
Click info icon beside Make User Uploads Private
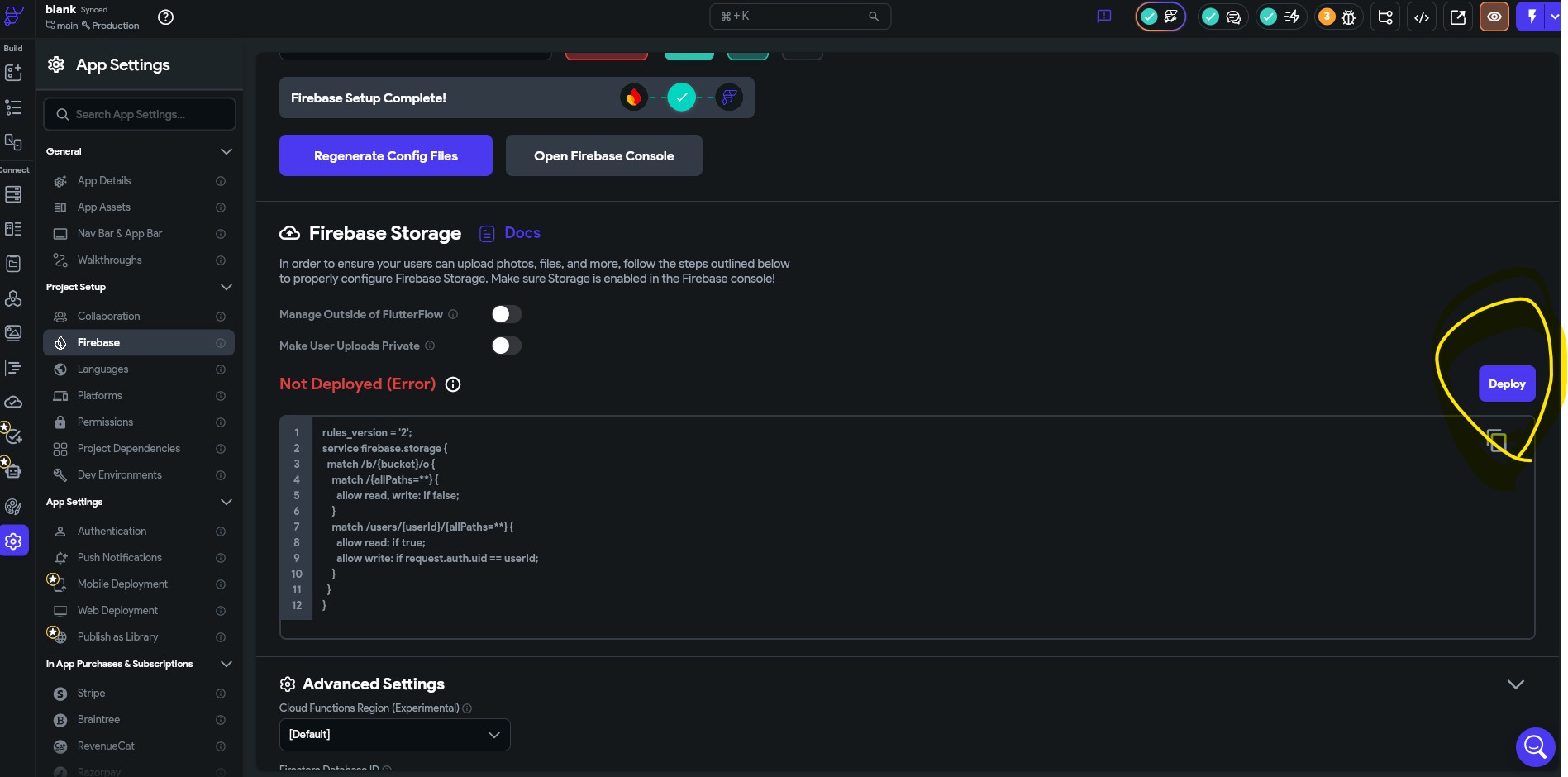pyautogui.click(x=430, y=346)
